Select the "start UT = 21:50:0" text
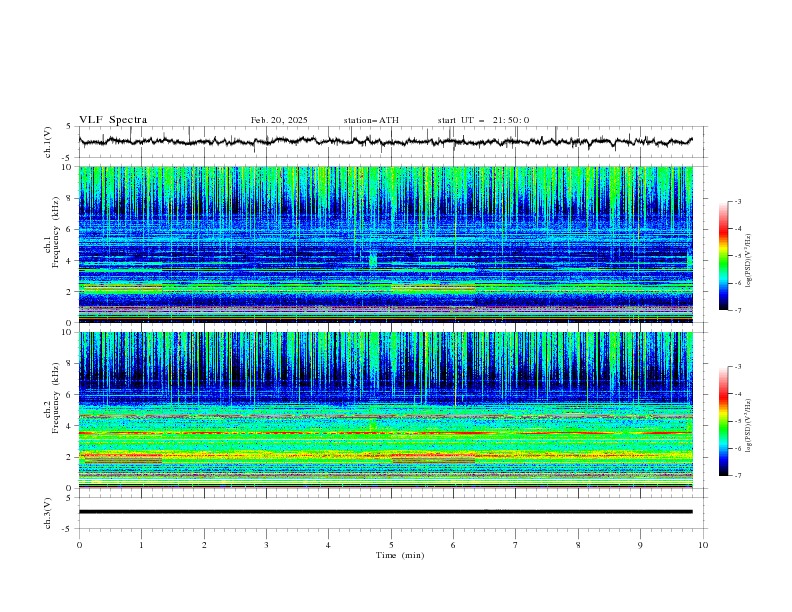This screenshot has width=792, height=612. click(x=483, y=120)
